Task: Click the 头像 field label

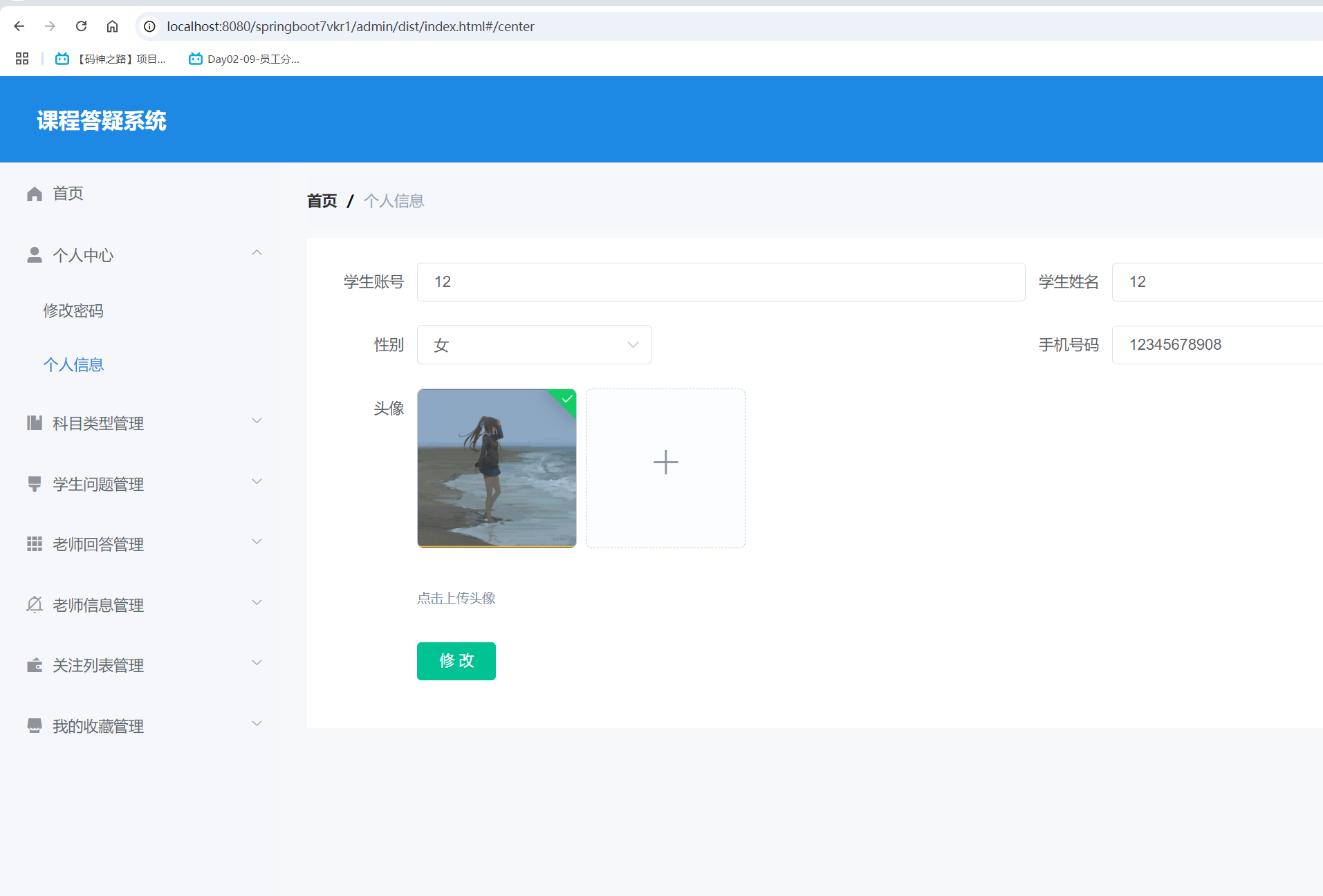Action: pos(389,409)
